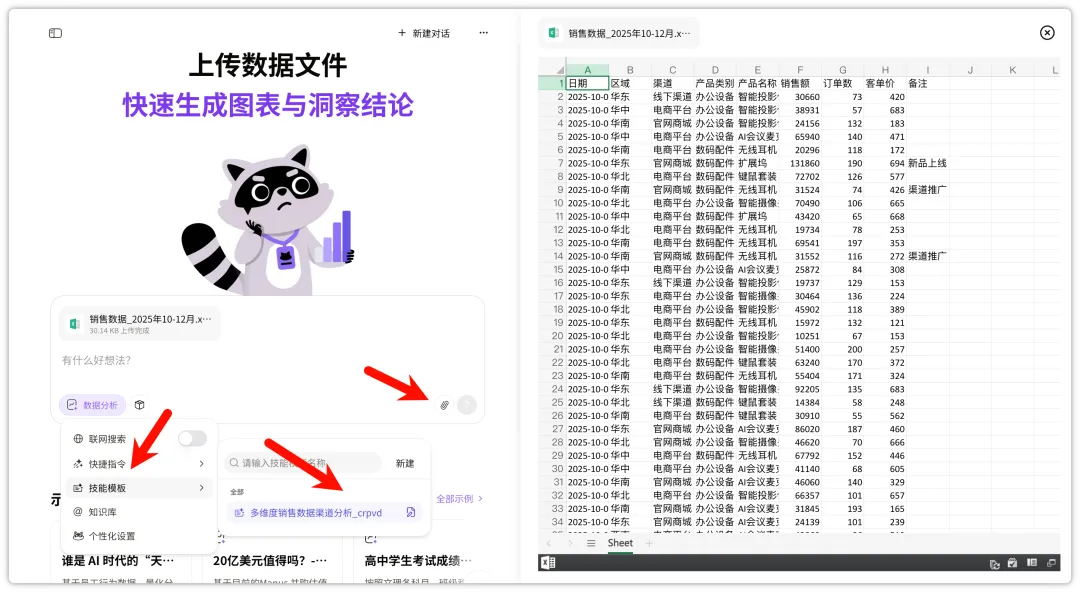The image size is (1080, 592).
Task: Expand the 技能模板 chevron arrow
Action: (202, 487)
